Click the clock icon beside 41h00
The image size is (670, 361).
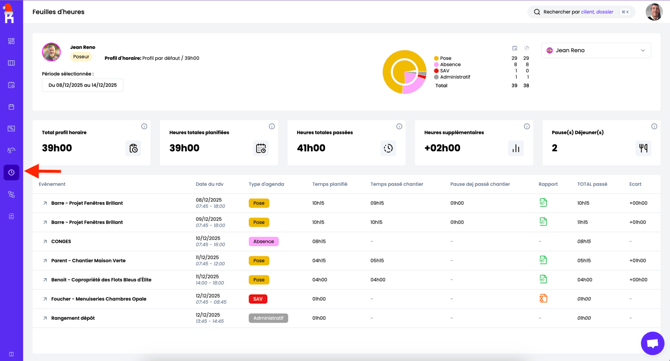click(388, 148)
